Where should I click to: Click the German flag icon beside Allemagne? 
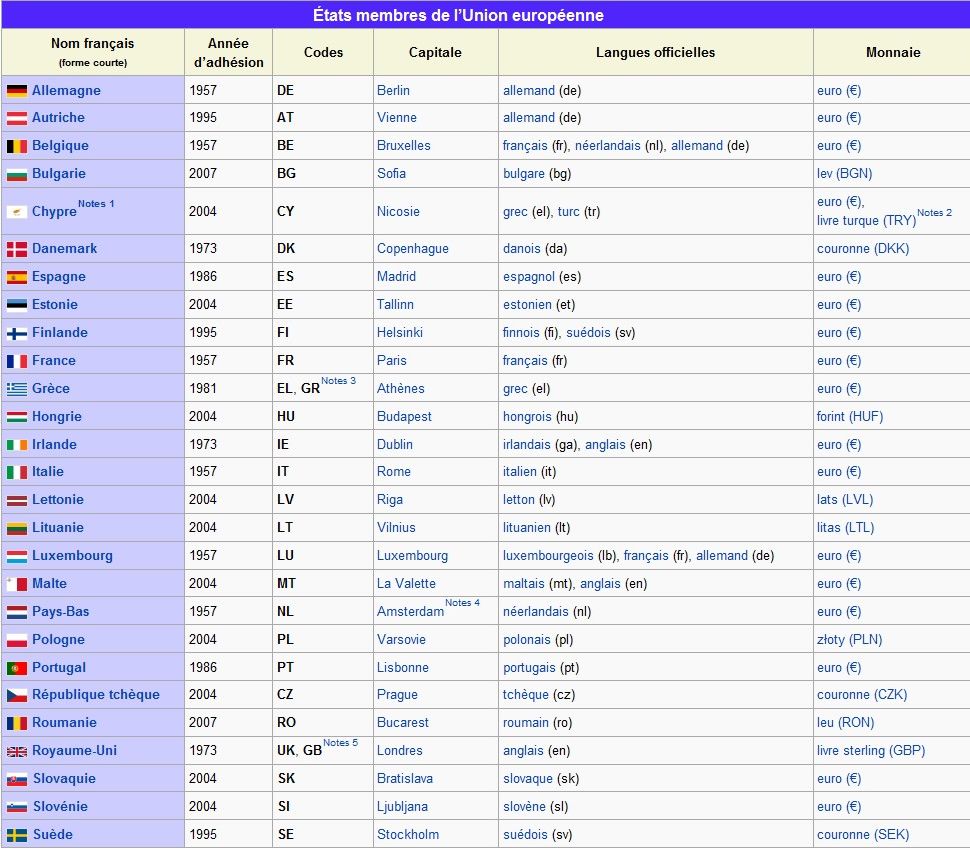17,90
